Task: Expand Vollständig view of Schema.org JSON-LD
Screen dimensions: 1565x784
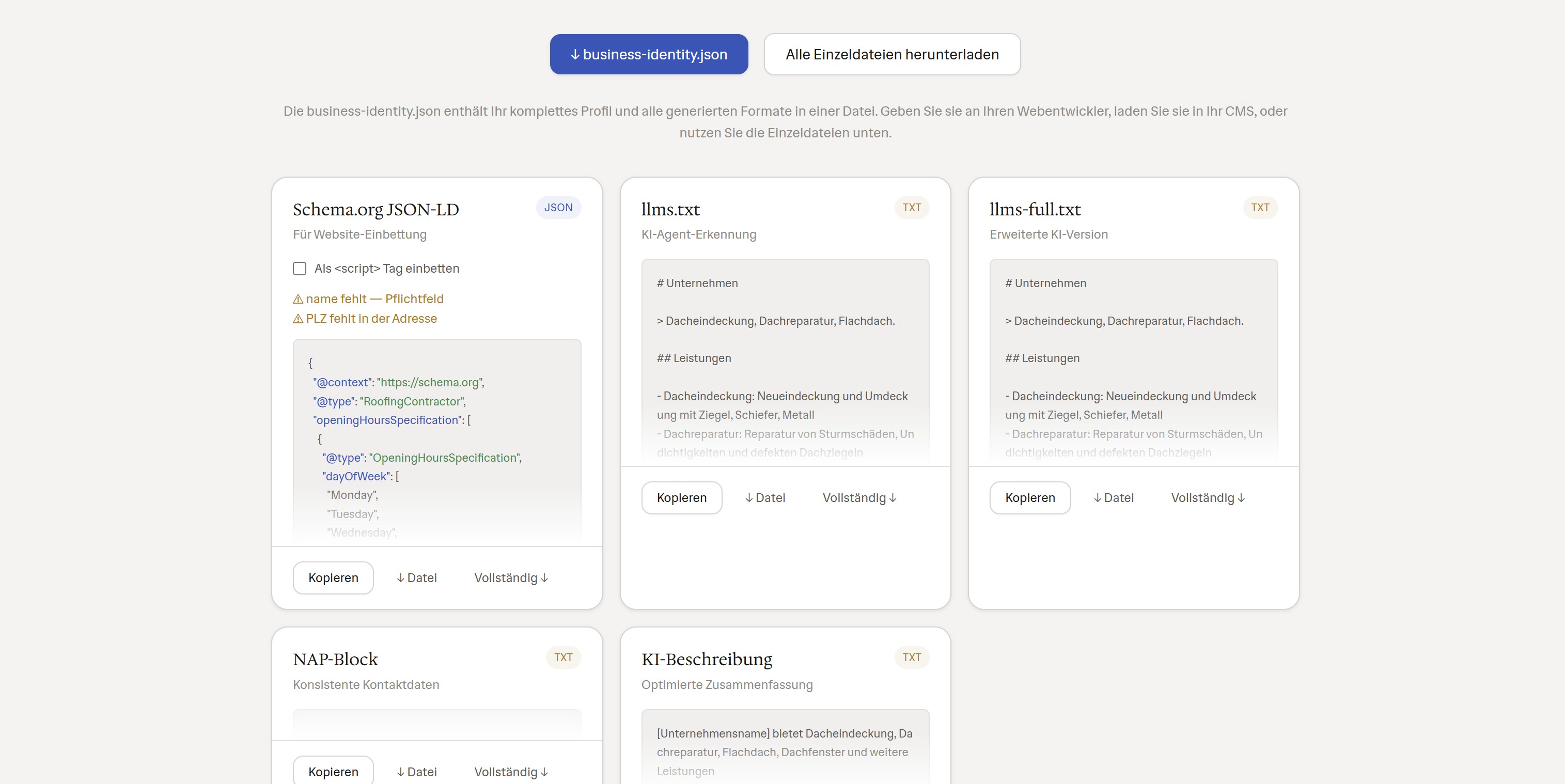Action: 510,577
